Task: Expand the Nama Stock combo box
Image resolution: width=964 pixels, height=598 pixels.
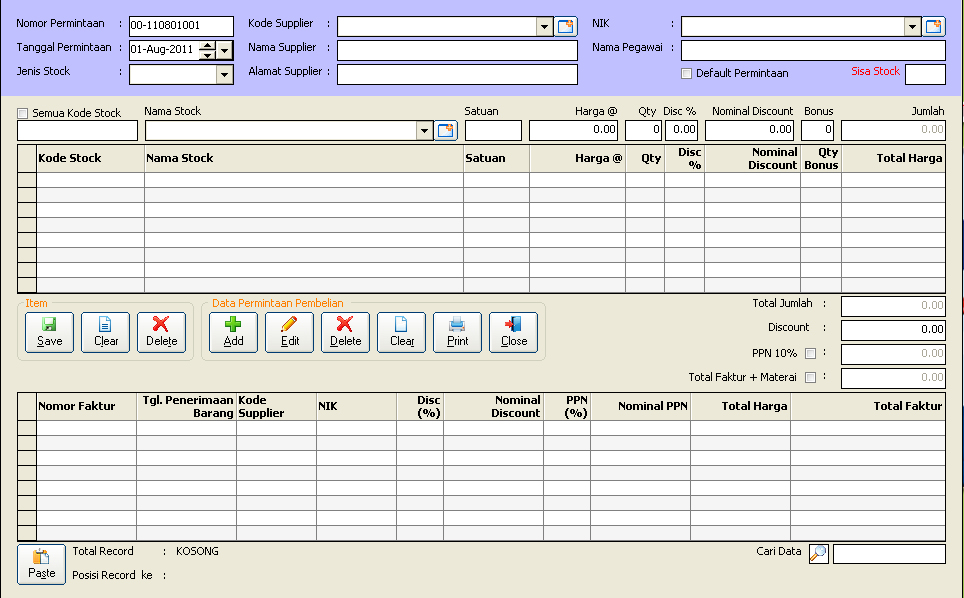Action: (424, 130)
